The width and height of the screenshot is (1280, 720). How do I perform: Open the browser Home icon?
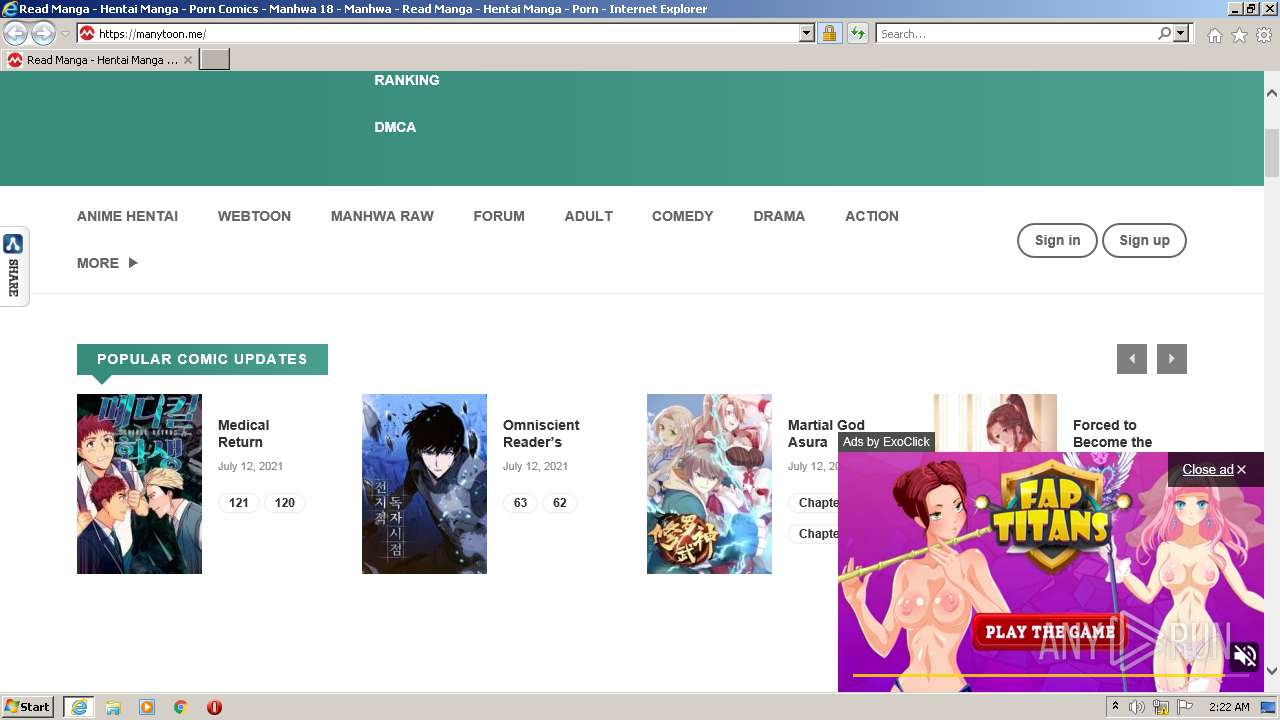[x=1214, y=35]
